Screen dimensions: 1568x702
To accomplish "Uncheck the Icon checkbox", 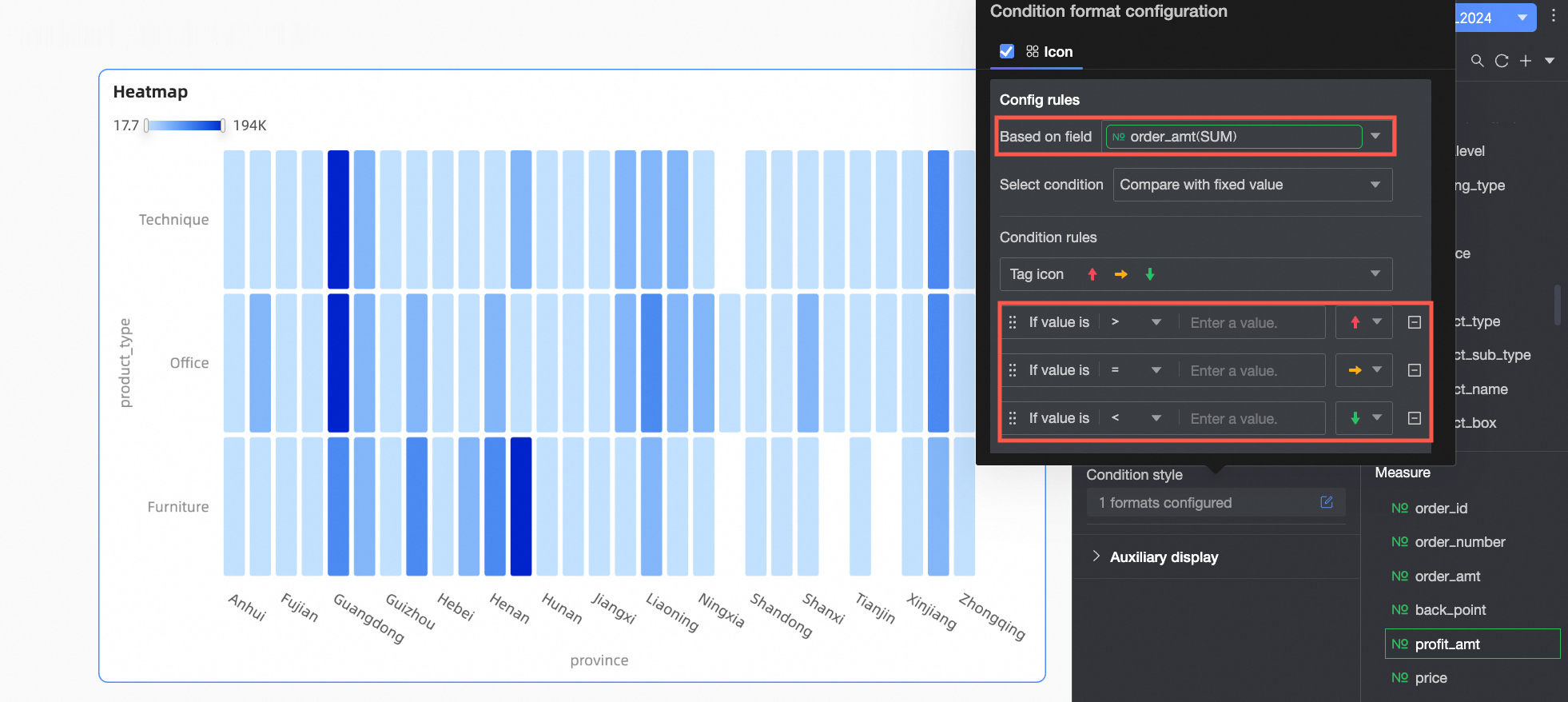I will click(1007, 51).
